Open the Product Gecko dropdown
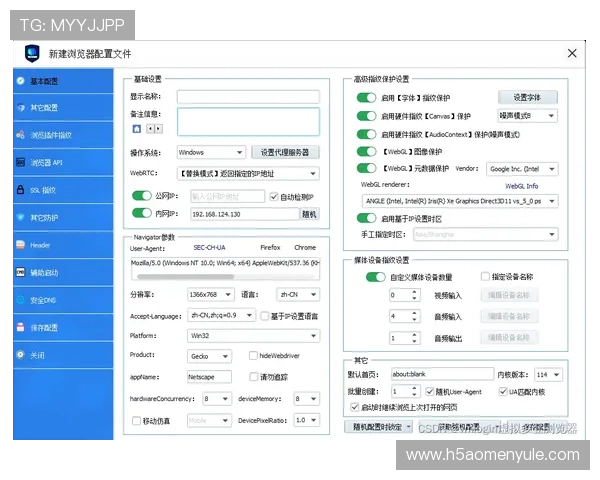This screenshot has width=600, height=480. (x=209, y=356)
